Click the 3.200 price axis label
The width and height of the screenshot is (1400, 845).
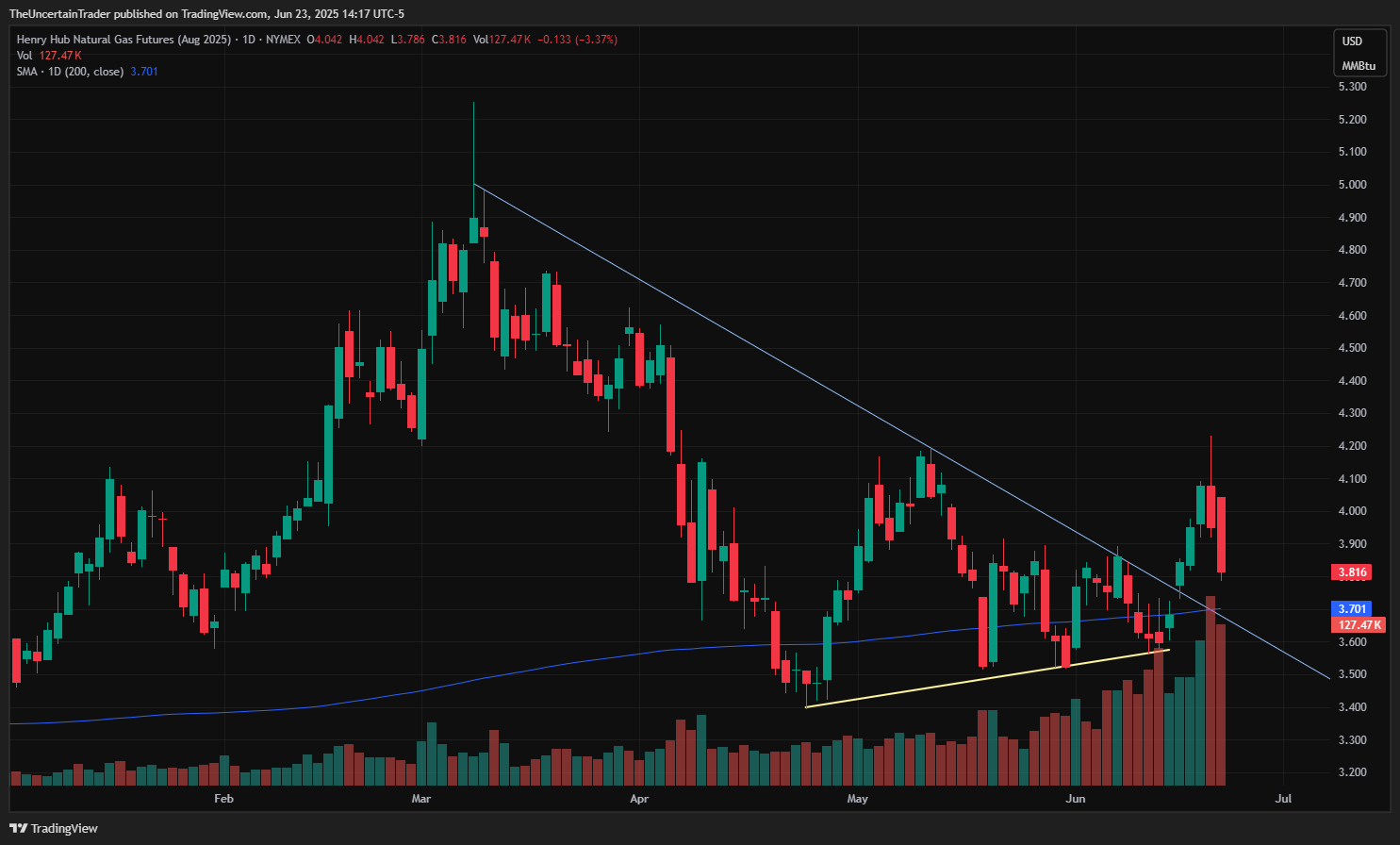coord(1353,772)
